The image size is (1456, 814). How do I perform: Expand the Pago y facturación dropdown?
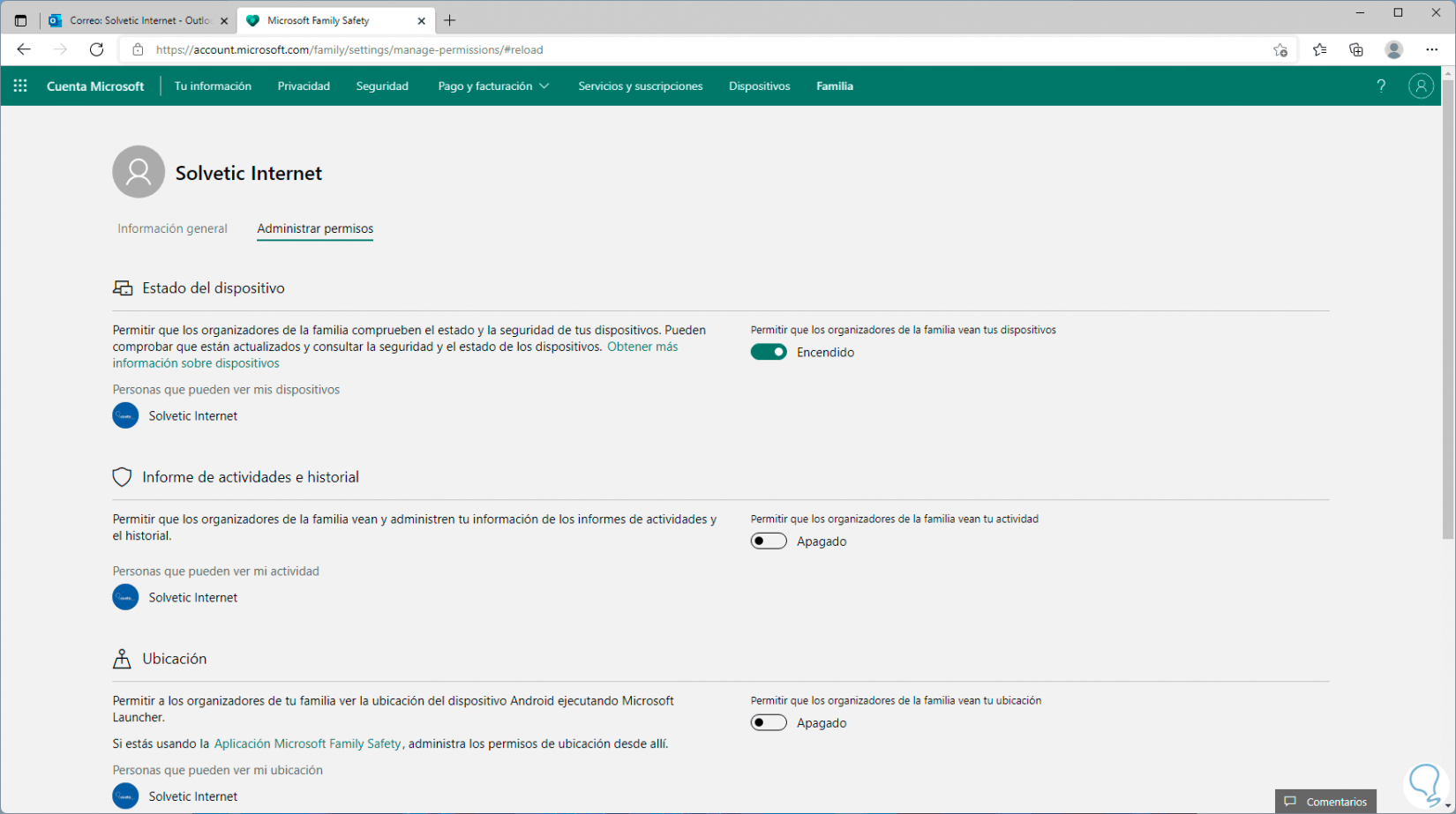click(x=493, y=86)
